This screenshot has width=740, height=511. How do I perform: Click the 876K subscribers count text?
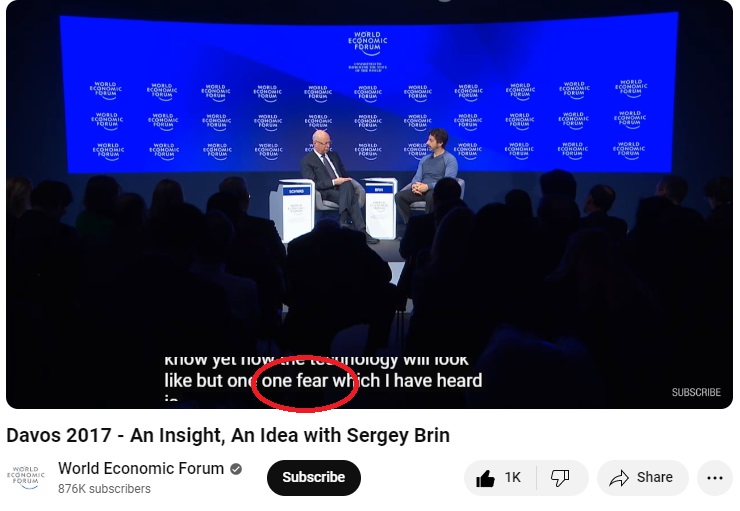pyautogui.click(x=104, y=489)
